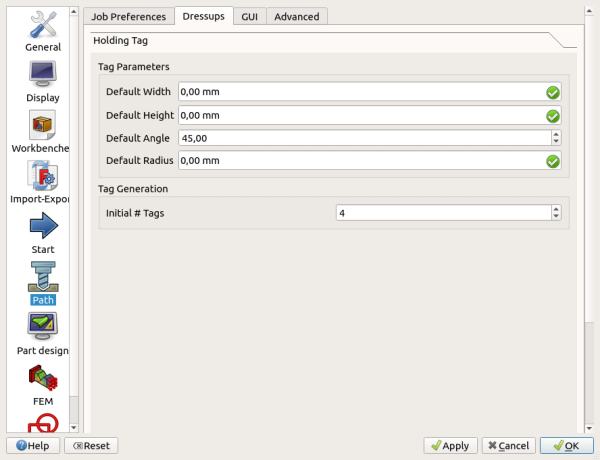Click the Default Height green checkmark
Screen dimensions: 600x460
pyautogui.click(x=553, y=116)
